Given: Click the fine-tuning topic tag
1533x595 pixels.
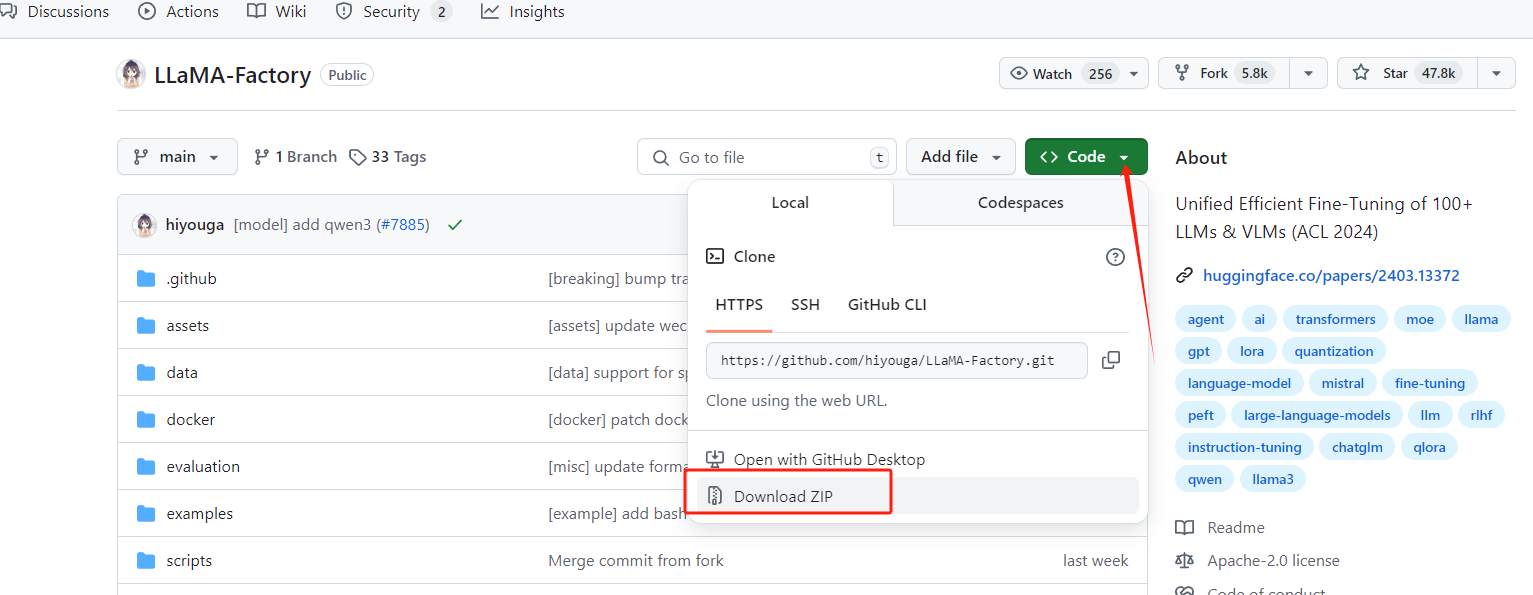Looking at the screenshot, I should coord(1430,384).
